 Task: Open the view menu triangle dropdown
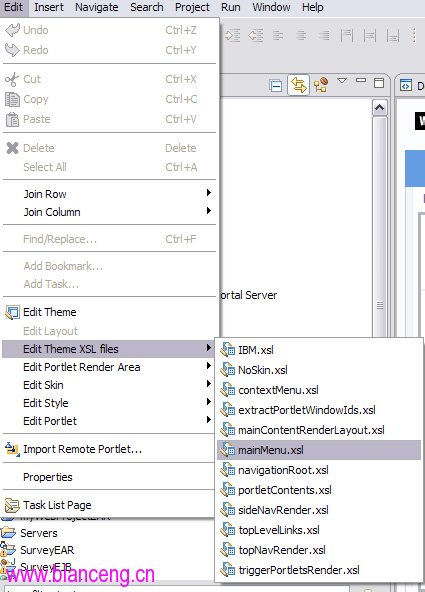342,81
